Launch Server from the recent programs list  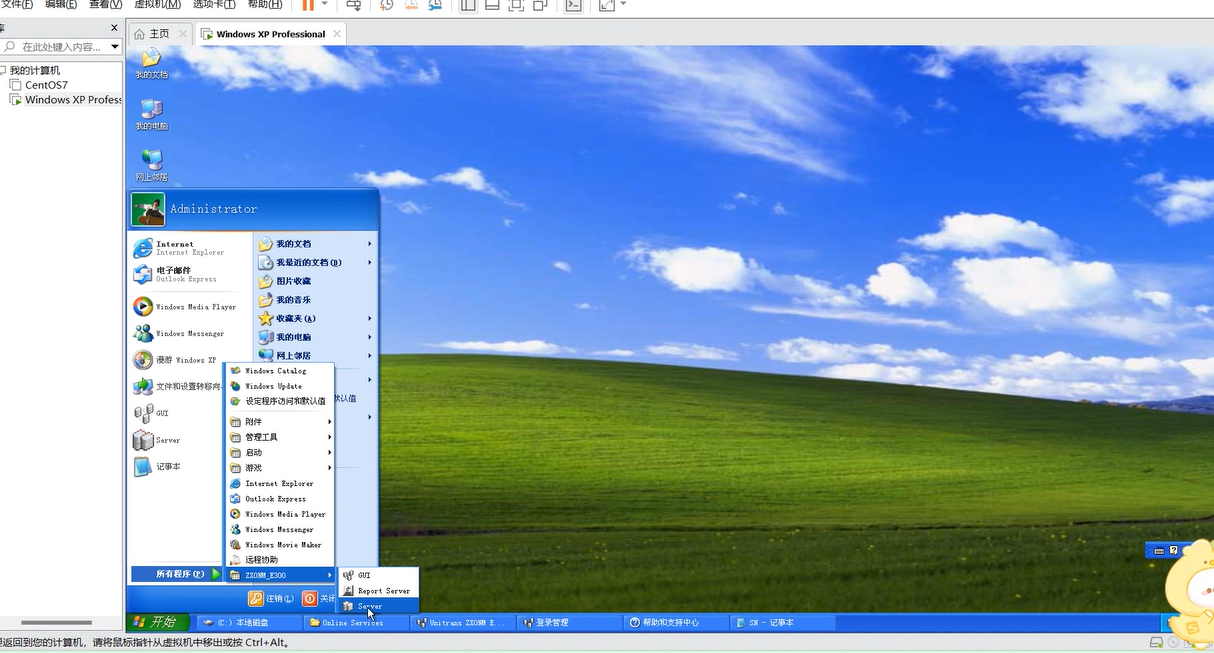(178, 440)
